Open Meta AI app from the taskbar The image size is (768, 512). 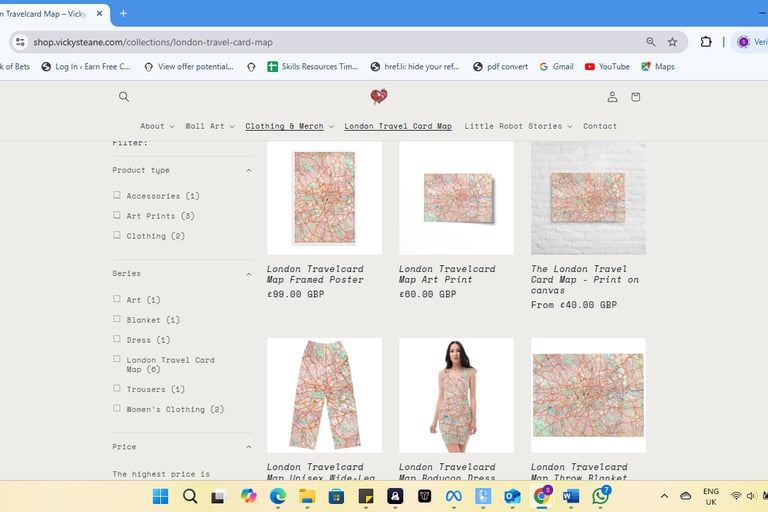click(454, 496)
